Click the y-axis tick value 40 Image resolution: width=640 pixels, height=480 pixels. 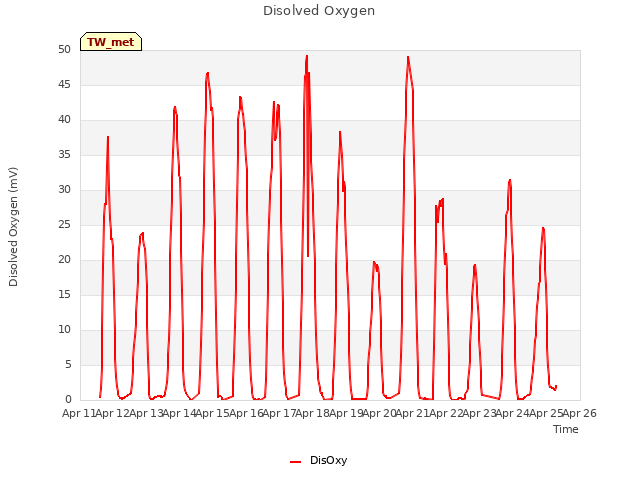64,120
